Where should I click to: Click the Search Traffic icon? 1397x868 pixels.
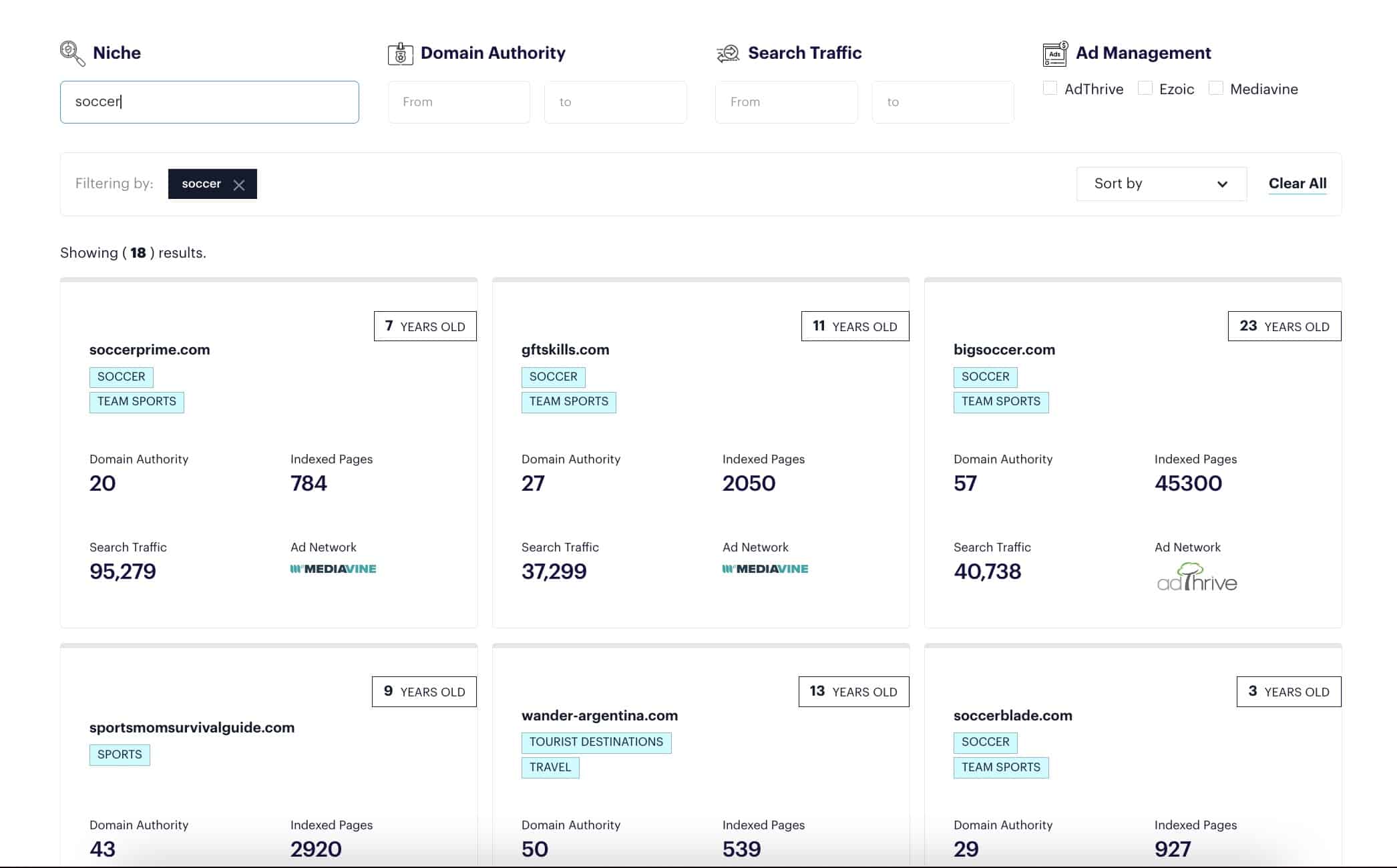[728, 53]
